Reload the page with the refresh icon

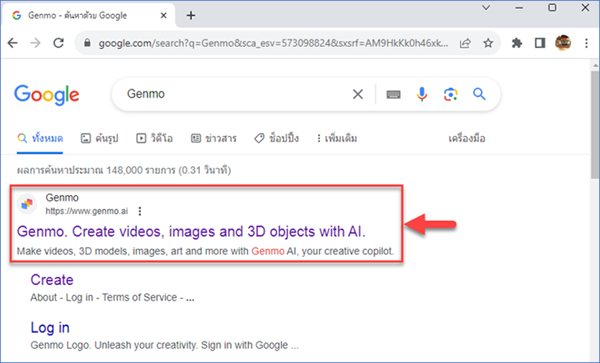click(x=59, y=43)
